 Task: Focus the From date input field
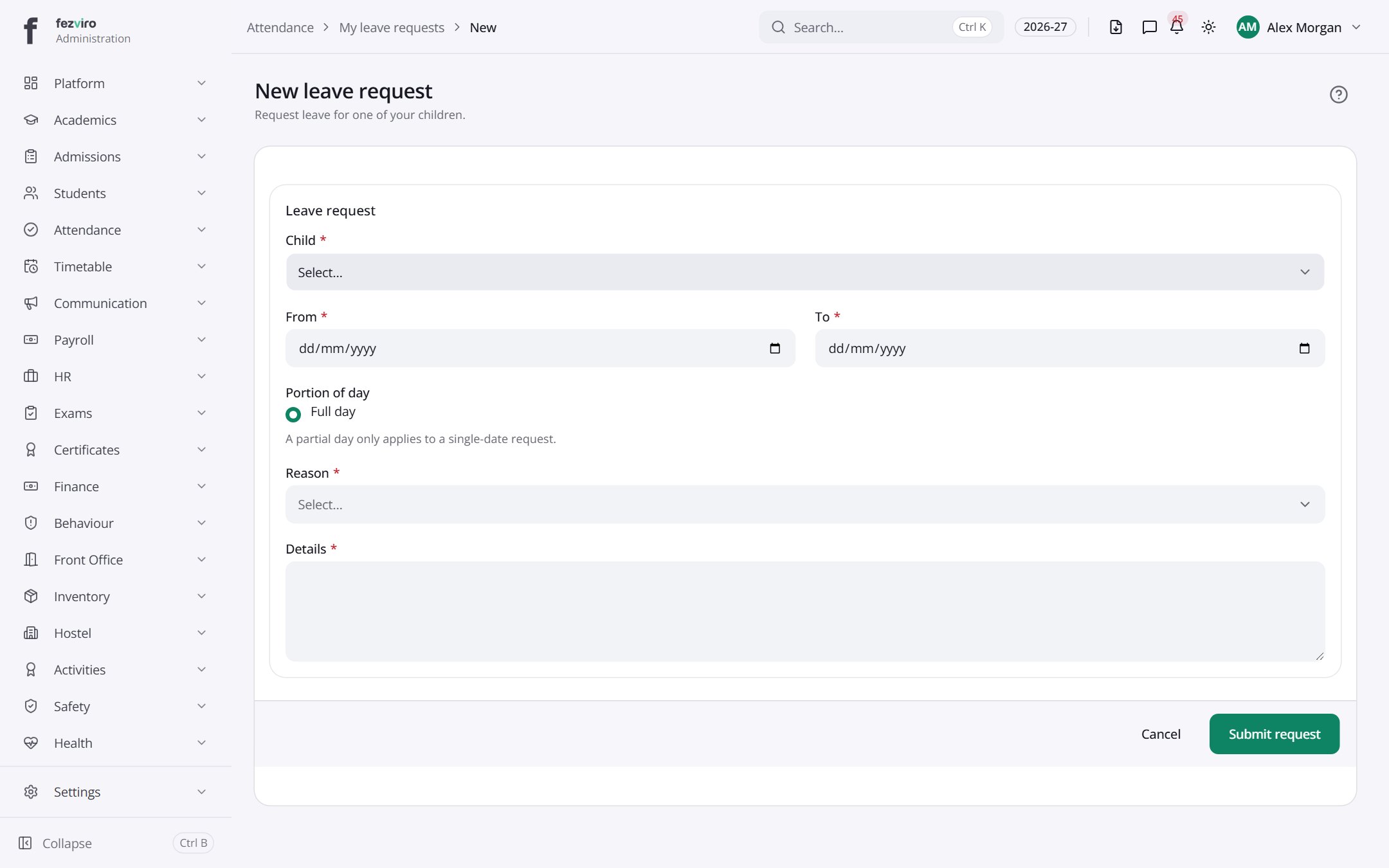(x=540, y=348)
